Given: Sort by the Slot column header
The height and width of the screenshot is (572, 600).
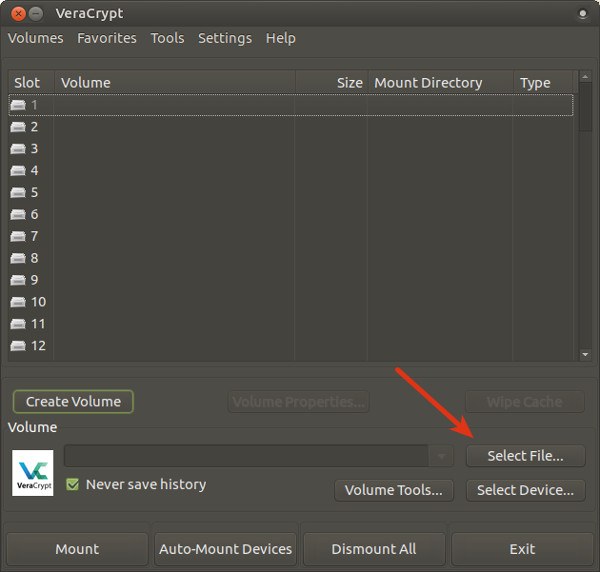Looking at the screenshot, I should (31, 83).
